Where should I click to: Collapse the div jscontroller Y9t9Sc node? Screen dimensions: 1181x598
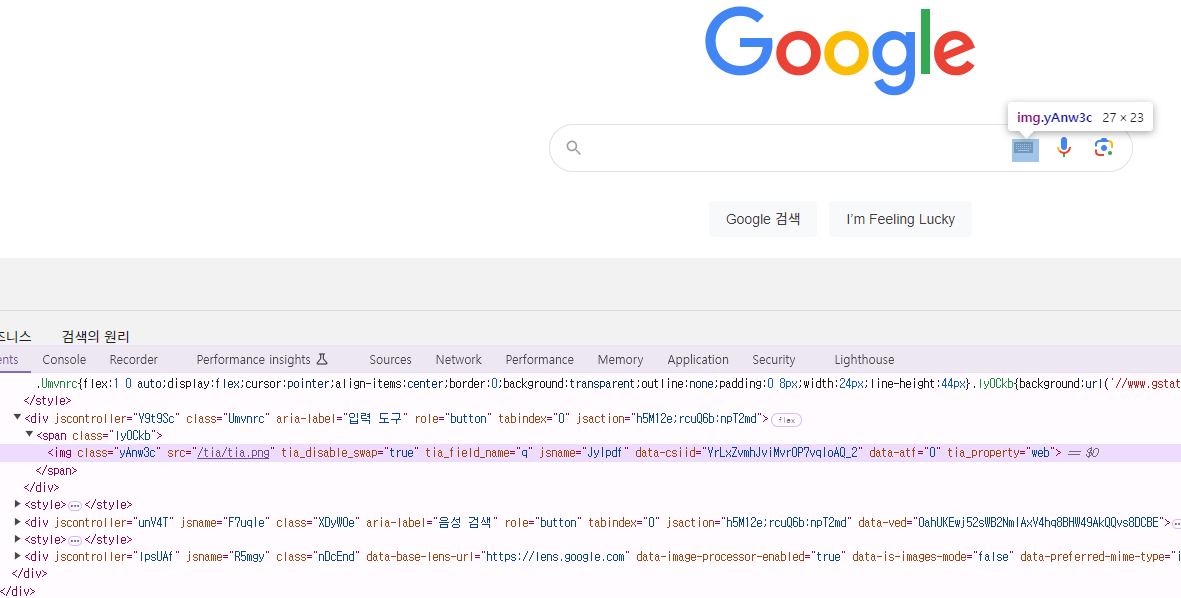click(17, 417)
